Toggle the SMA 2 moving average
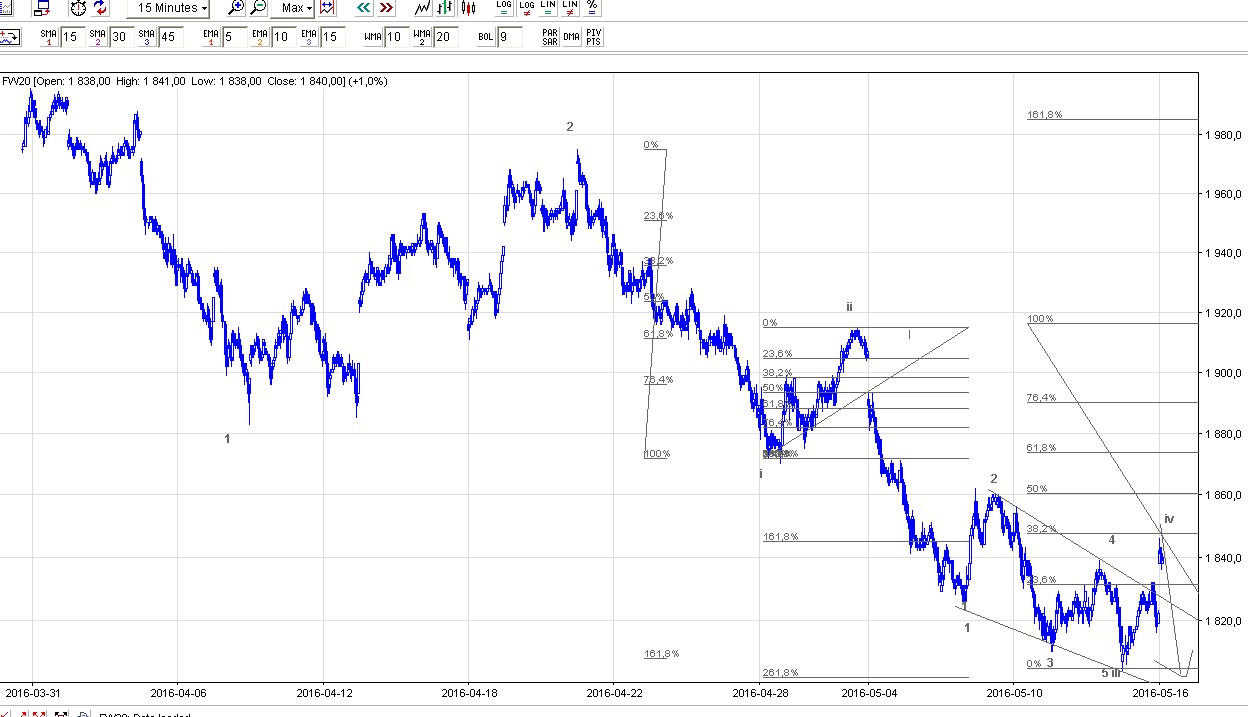The width and height of the screenshot is (1248, 717). coord(97,37)
